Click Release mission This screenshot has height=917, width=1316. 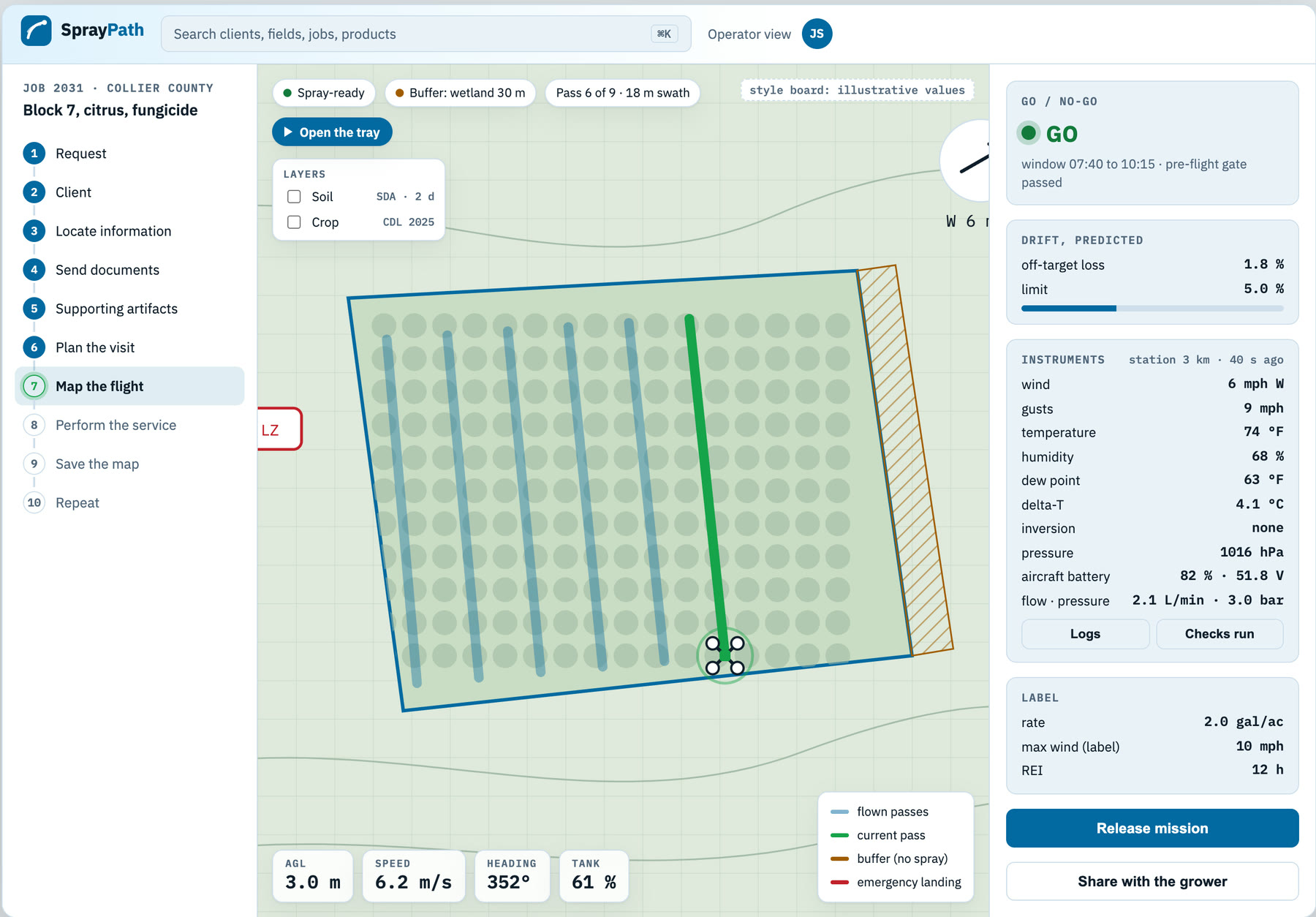pos(1152,829)
